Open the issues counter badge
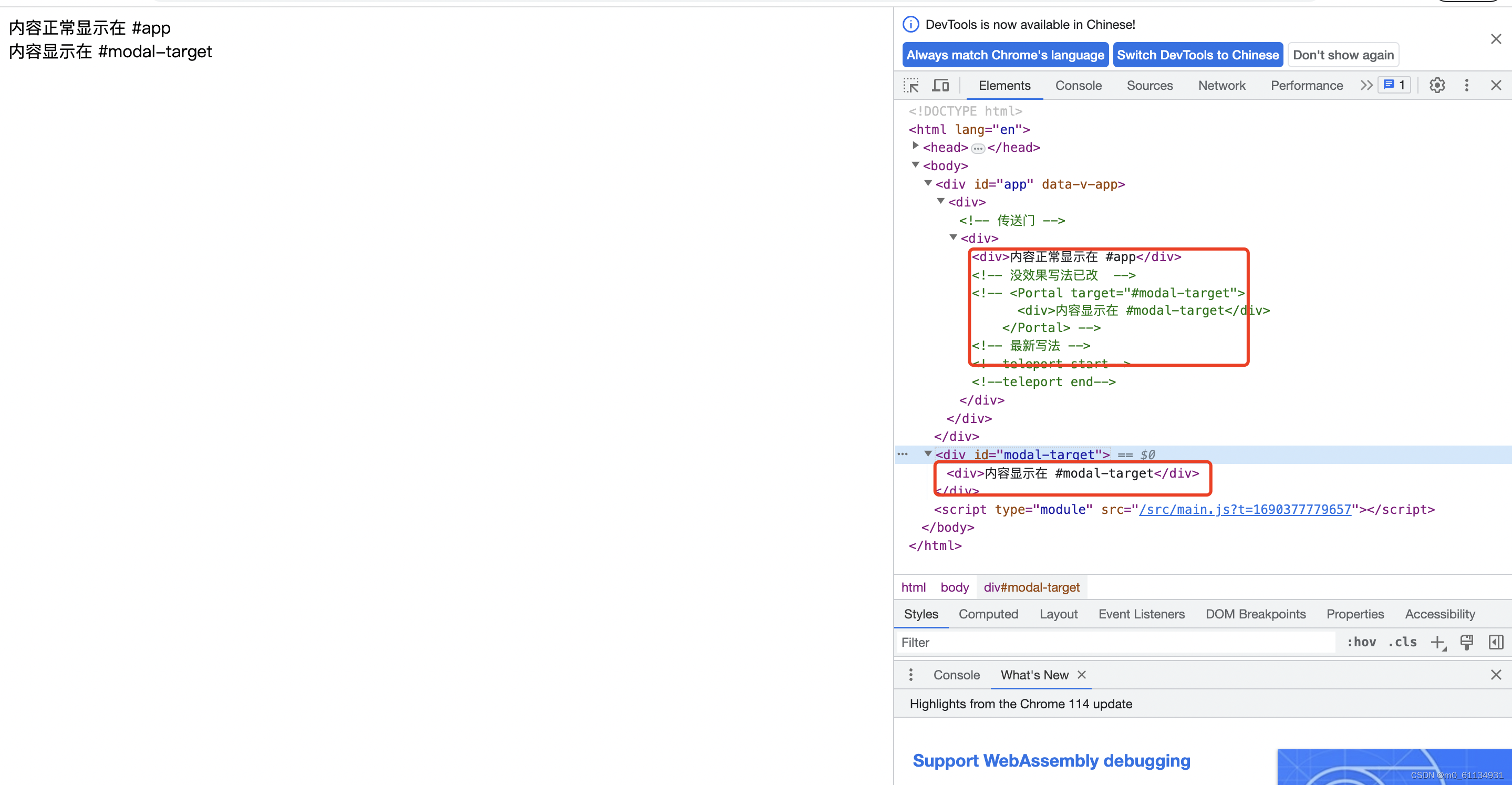The height and width of the screenshot is (785, 1512). 1395,86
